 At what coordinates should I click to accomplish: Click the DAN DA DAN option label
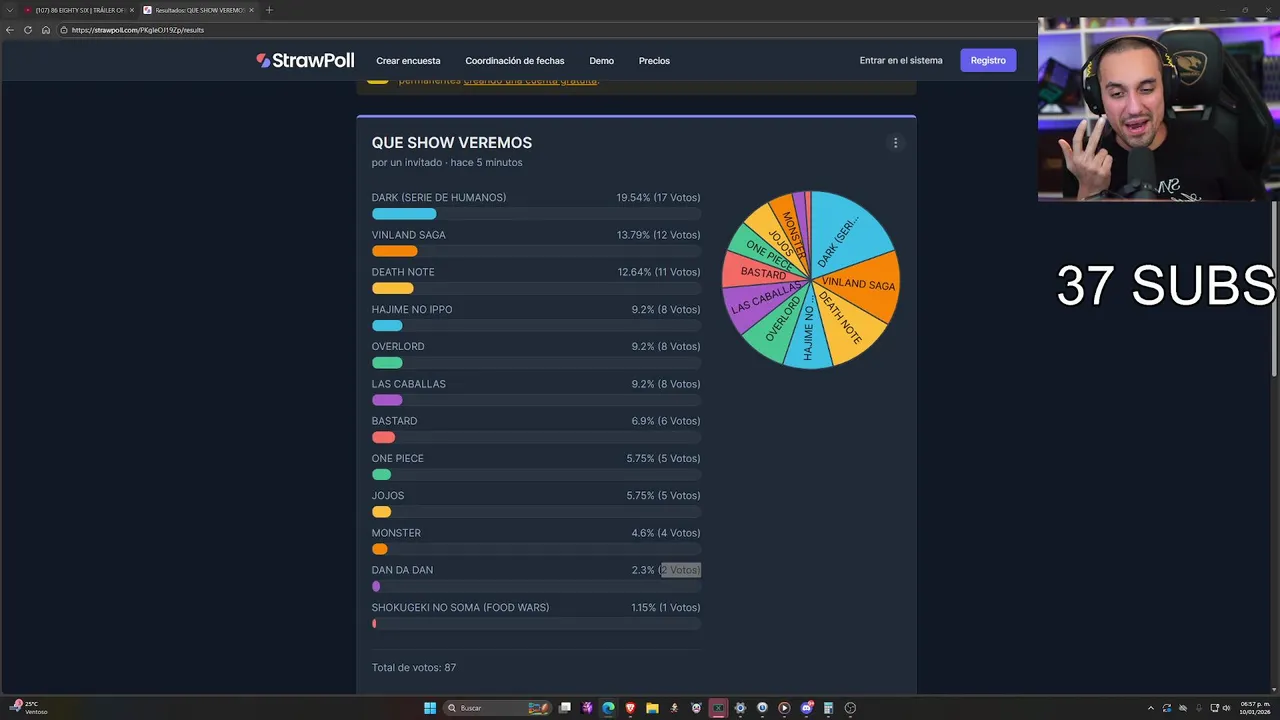click(x=402, y=570)
